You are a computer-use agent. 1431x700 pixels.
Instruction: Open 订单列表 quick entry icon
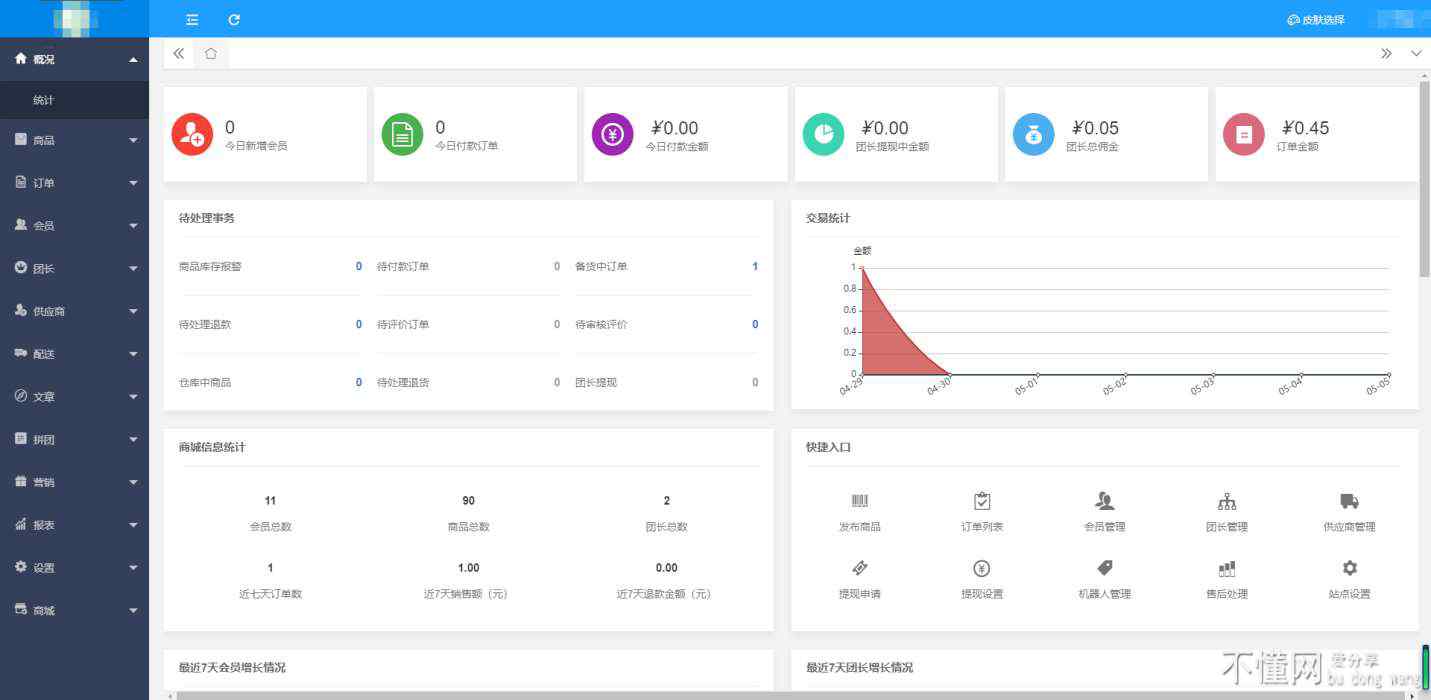(x=981, y=501)
